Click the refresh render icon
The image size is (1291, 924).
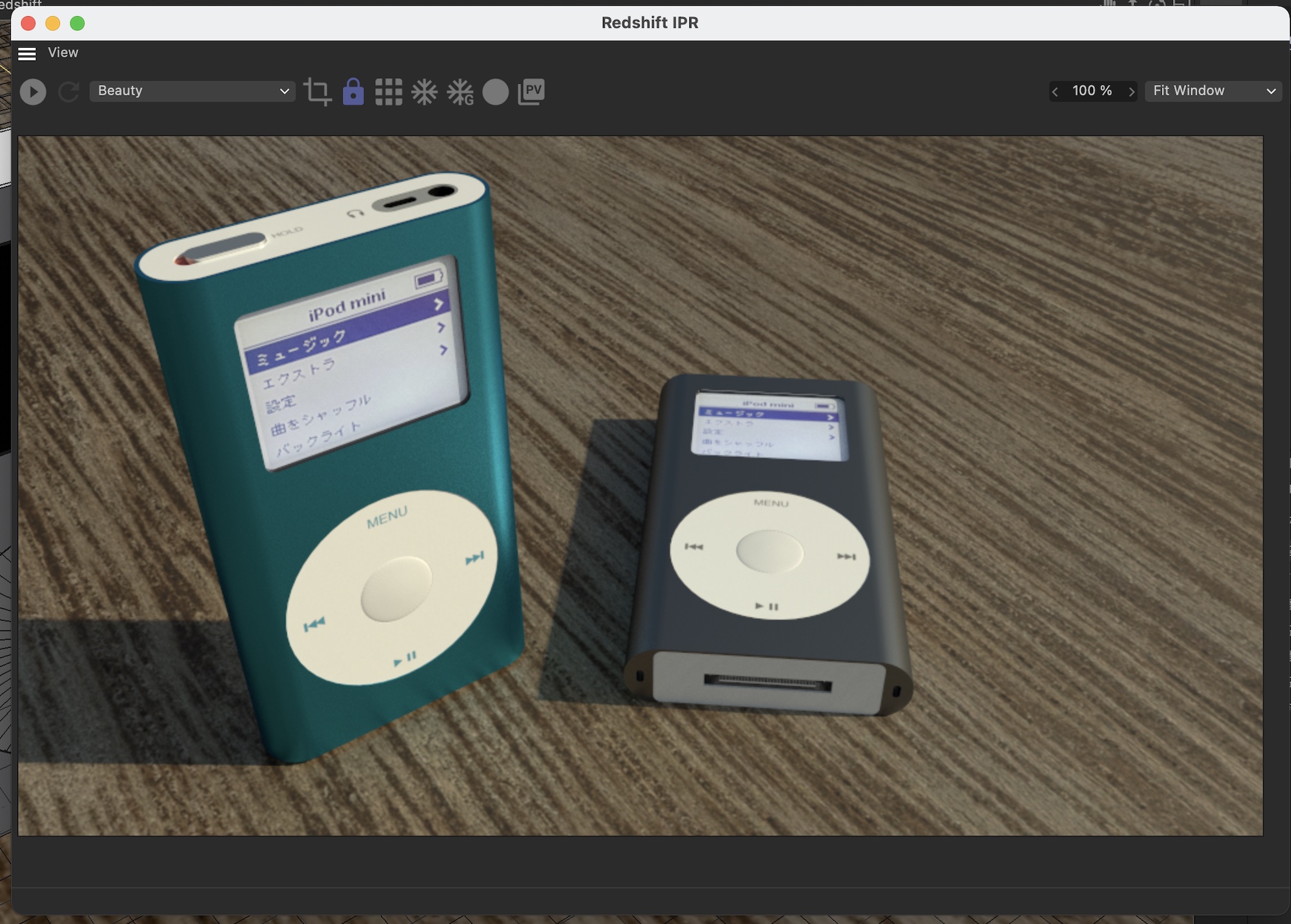[x=68, y=92]
